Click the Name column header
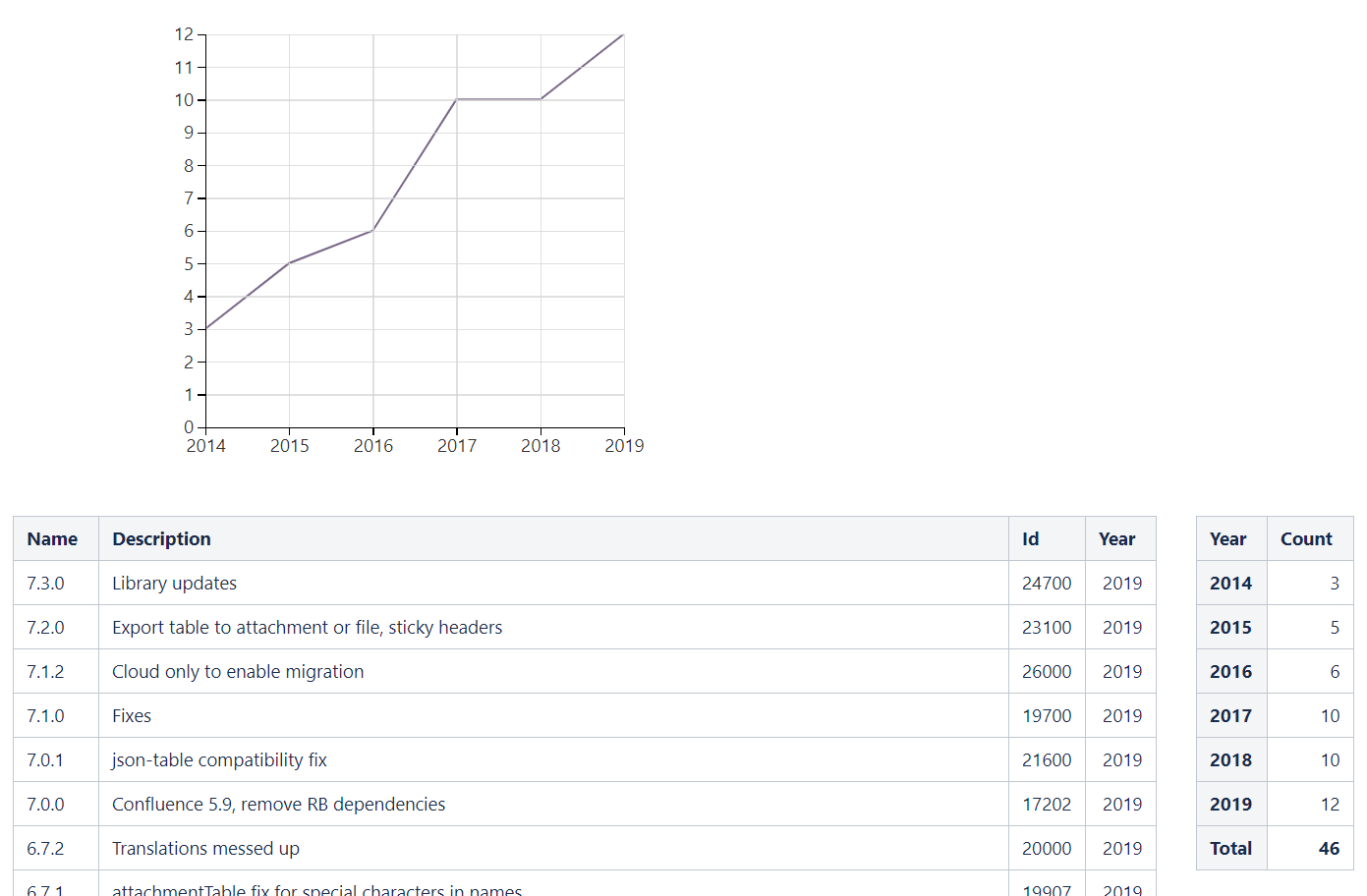1367x896 pixels. pos(52,538)
